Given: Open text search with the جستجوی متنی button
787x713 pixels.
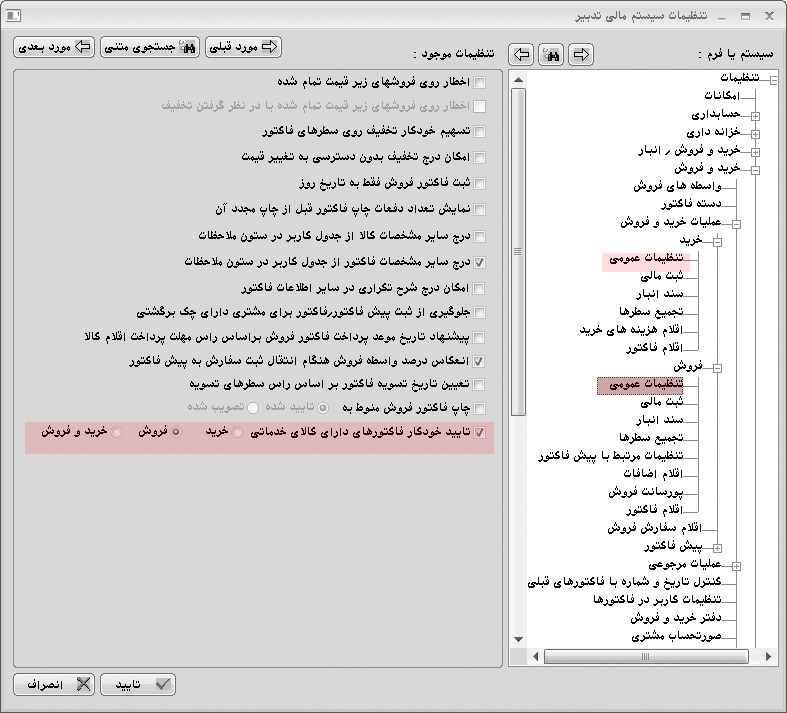Looking at the screenshot, I should point(151,47).
